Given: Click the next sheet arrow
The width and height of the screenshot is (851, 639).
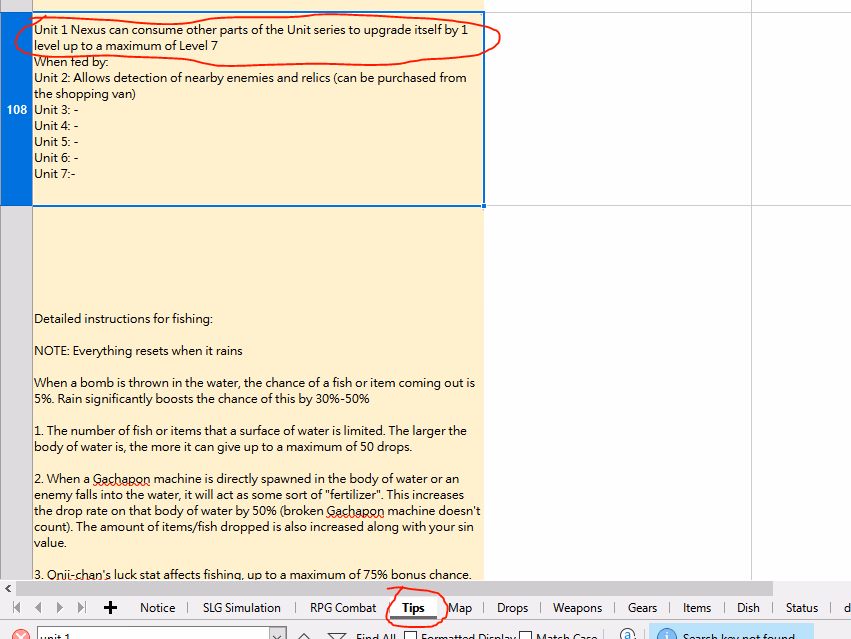Looking at the screenshot, I should click(60, 607).
